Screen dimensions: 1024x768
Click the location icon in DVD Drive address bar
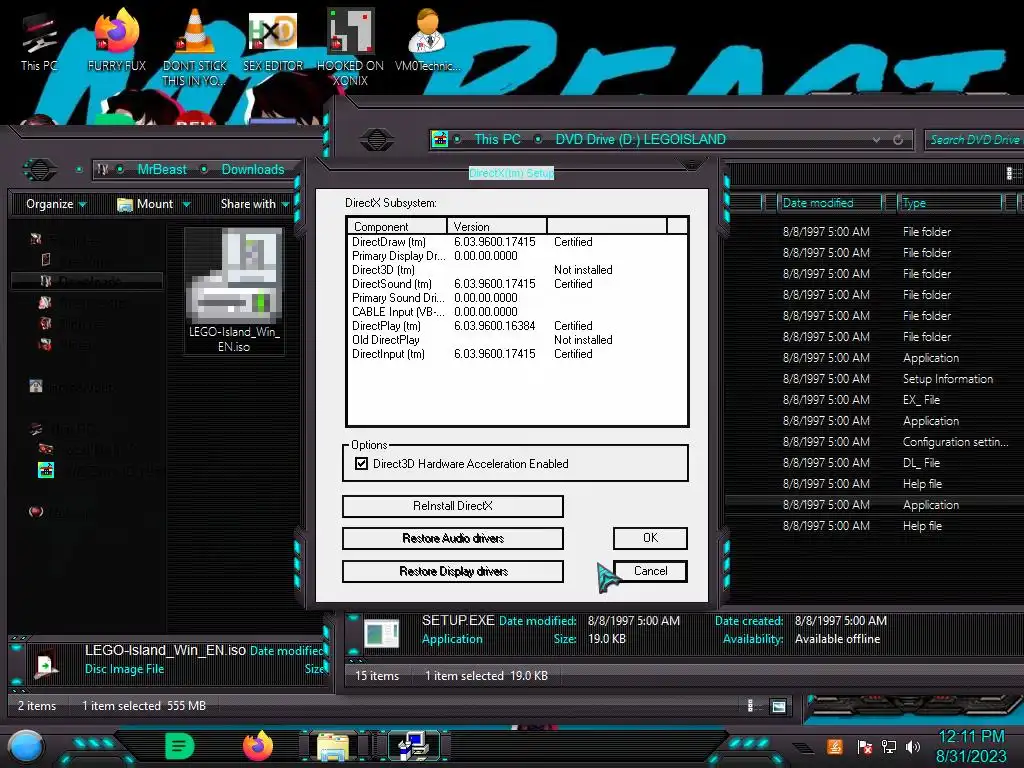click(x=440, y=139)
